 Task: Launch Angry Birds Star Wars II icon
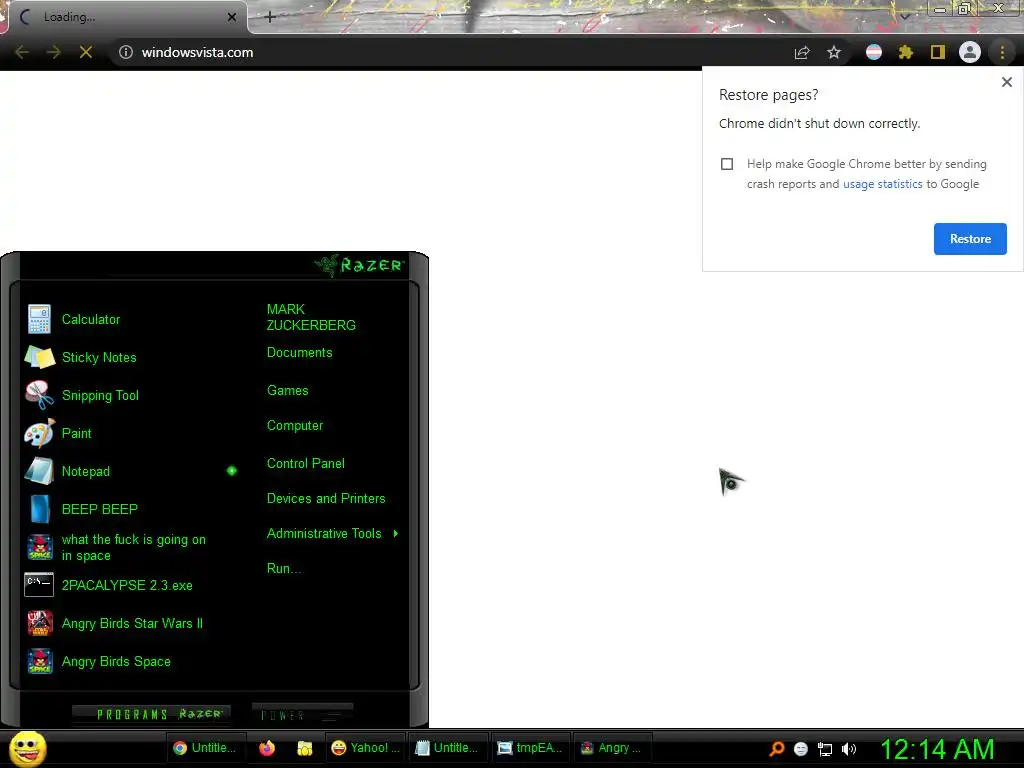[39, 623]
